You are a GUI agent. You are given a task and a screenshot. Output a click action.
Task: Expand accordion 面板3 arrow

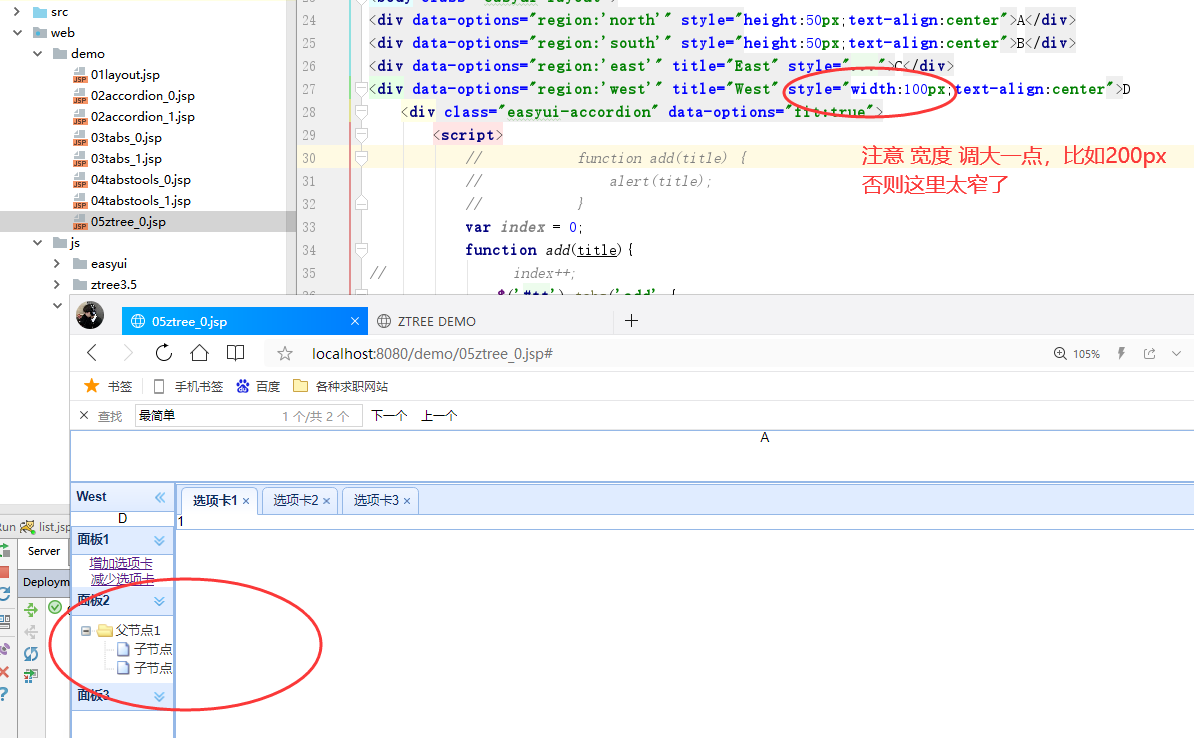pyautogui.click(x=159, y=696)
